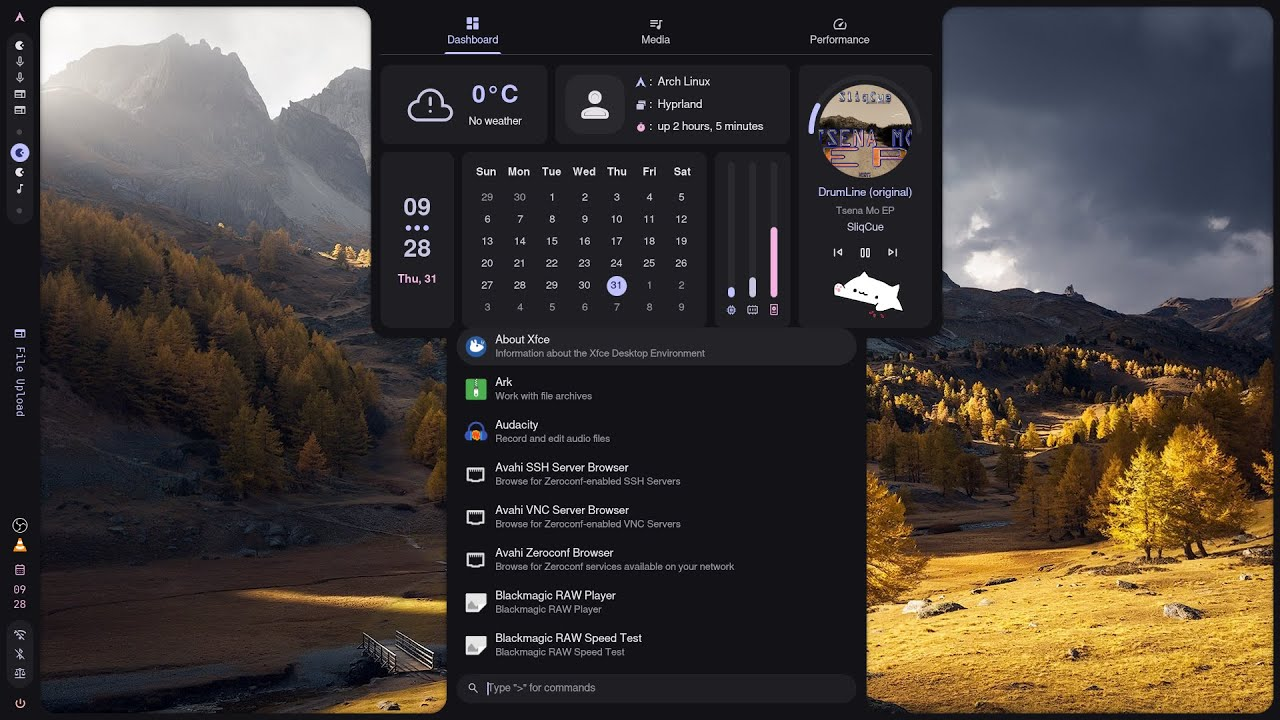Pause the DrumLine track
This screenshot has width=1280, height=720.
pos(865,253)
